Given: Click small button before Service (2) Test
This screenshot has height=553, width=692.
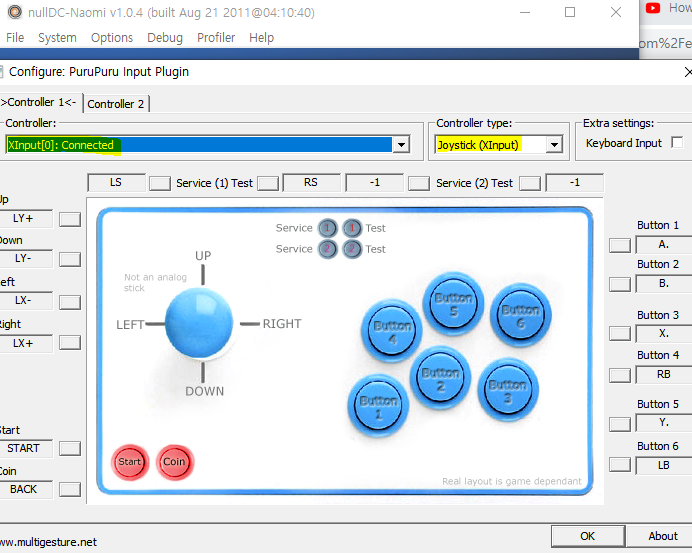Looking at the screenshot, I should coord(419,184).
